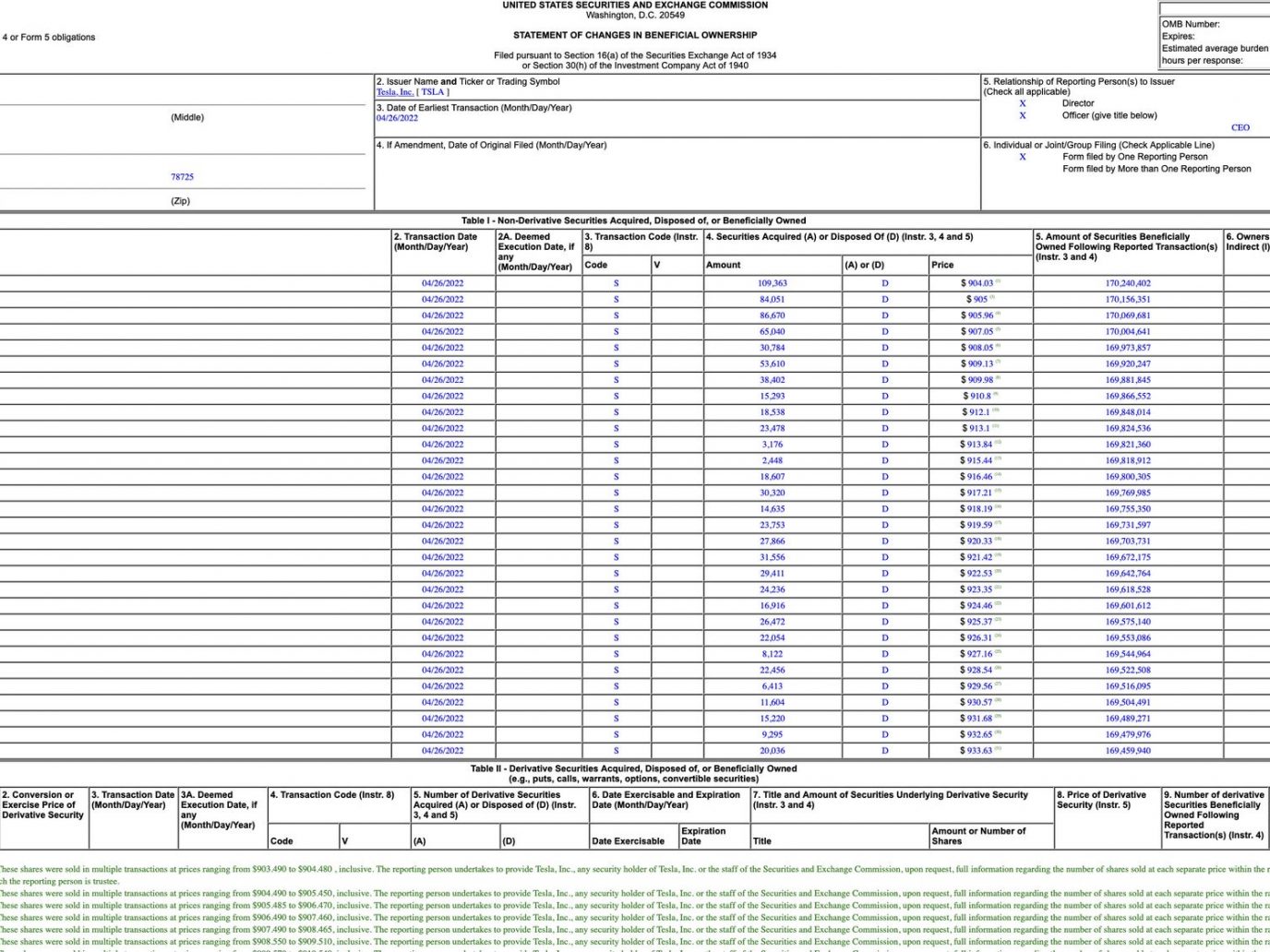Click the amount 31,556
This screenshot has width=1270, height=952.
click(x=773, y=557)
